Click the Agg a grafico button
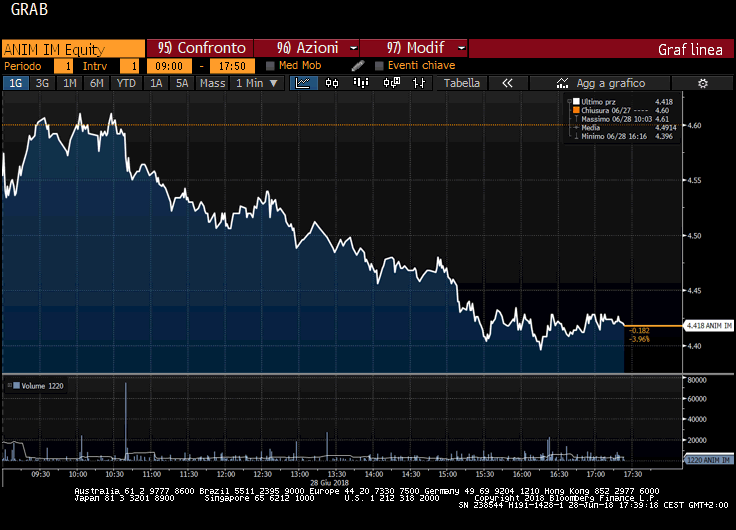 [600, 83]
